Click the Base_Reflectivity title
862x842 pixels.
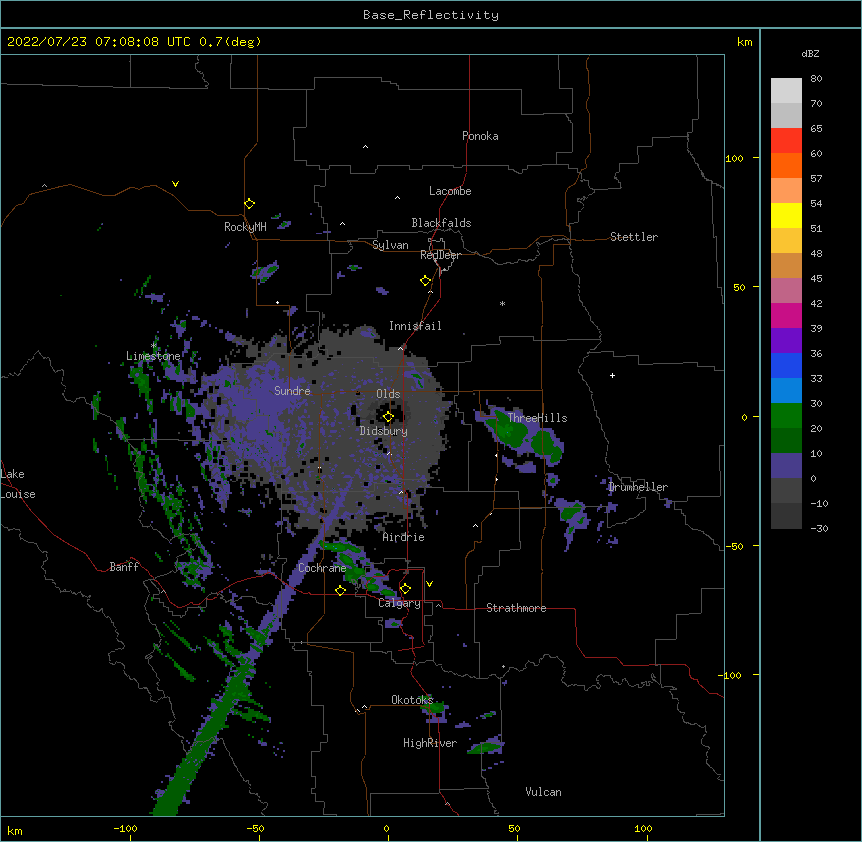pos(431,15)
